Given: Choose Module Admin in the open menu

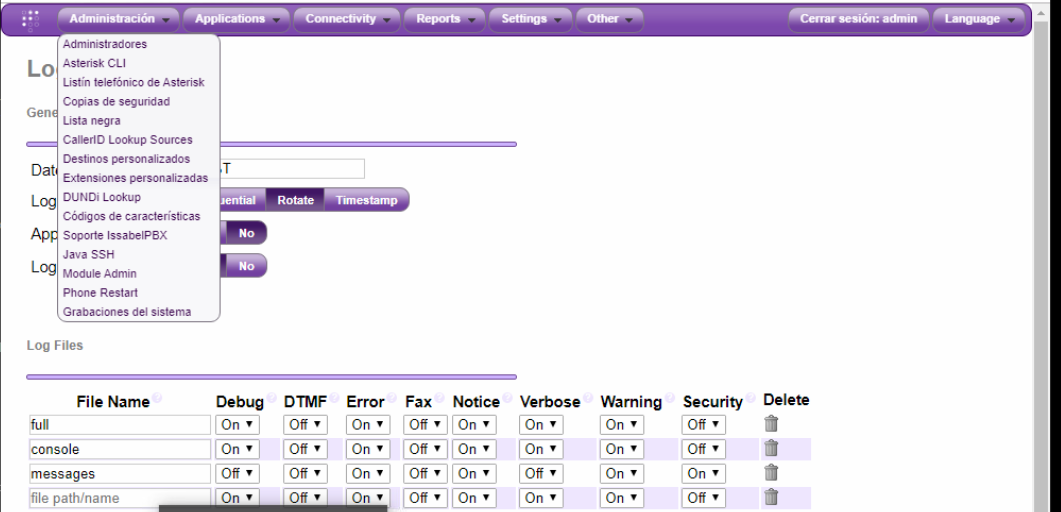Looking at the screenshot, I should pyautogui.click(x=100, y=273).
